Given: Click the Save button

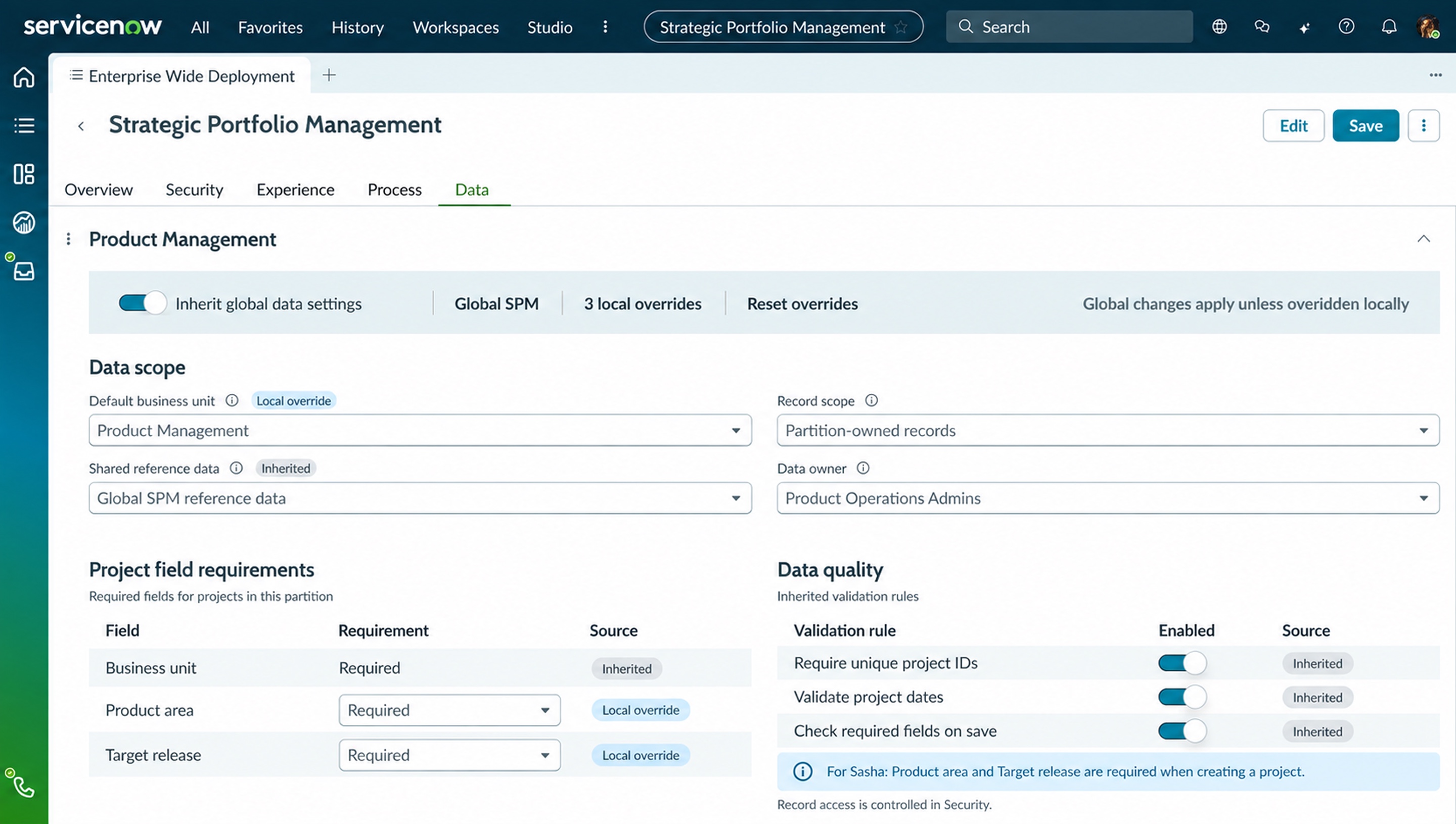Looking at the screenshot, I should [1366, 126].
